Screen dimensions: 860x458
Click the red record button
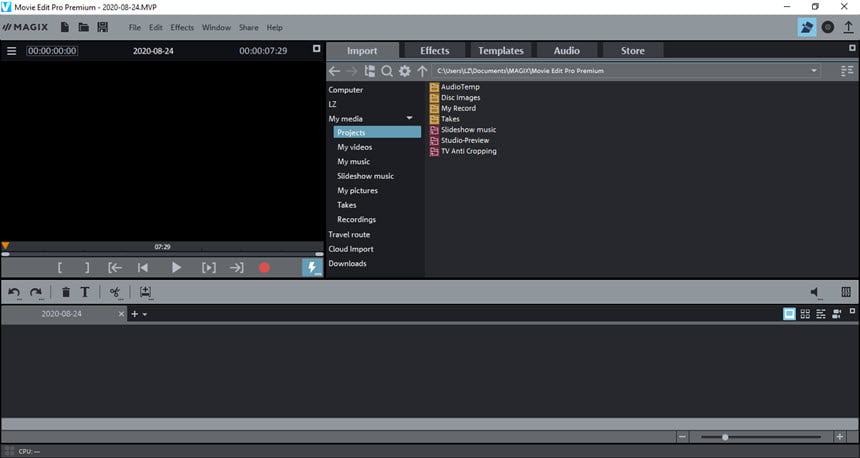[x=264, y=268]
